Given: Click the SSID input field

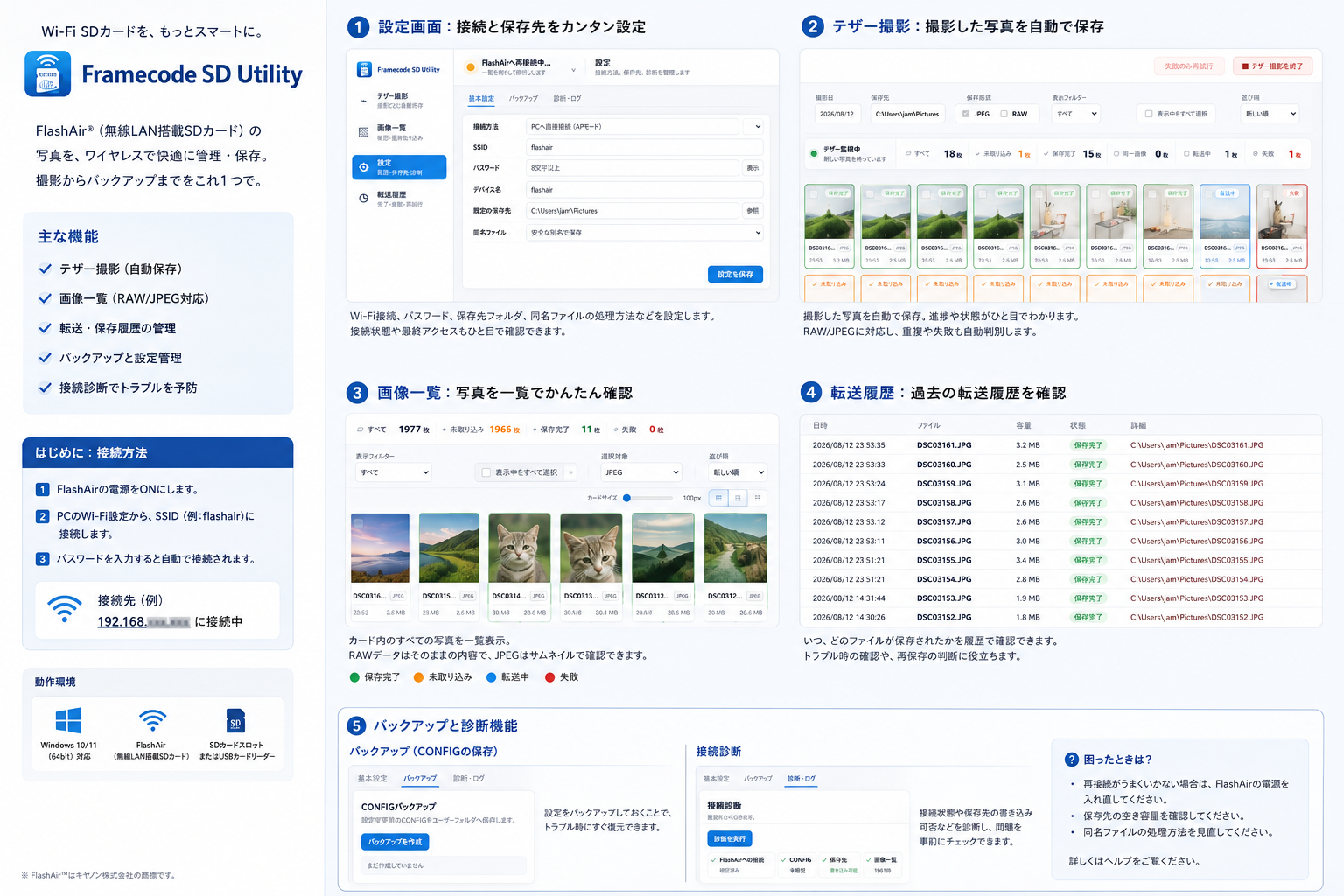Looking at the screenshot, I should click(645, 148).
